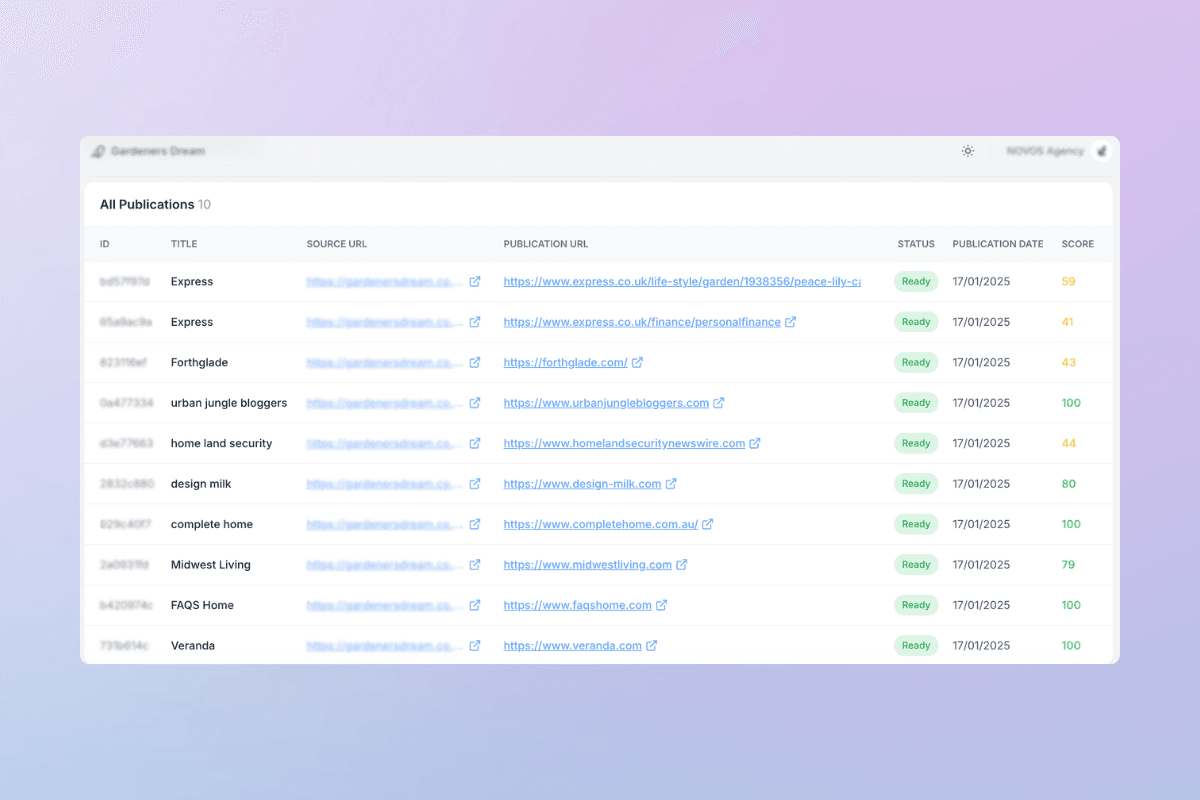Open the NOVOS Agency avatar menu
Viewport: 1200px width, 800px height.
[1101, 150]
